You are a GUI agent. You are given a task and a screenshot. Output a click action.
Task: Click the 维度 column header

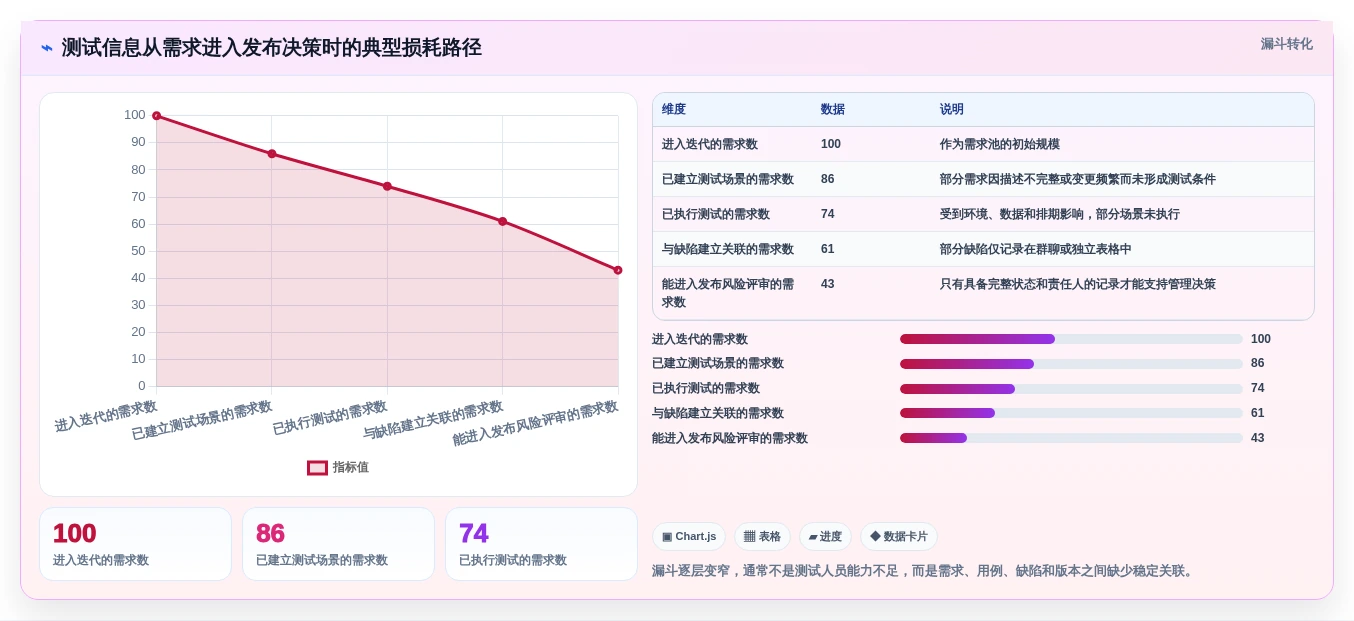tap(674, 109)
